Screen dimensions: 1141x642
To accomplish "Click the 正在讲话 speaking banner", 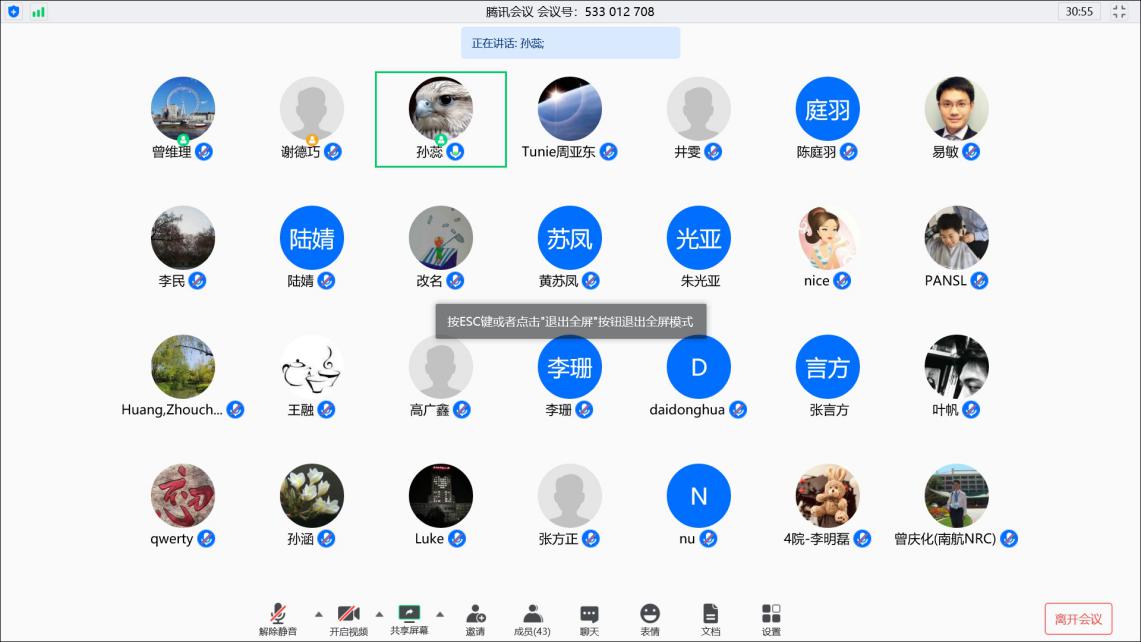I will 570,43.
